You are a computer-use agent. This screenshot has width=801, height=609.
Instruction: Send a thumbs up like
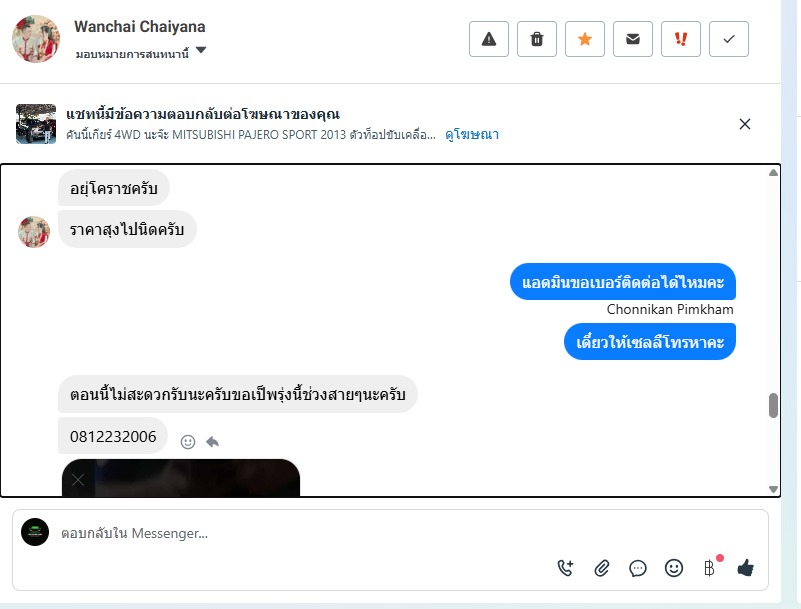(x=745, y=568)
